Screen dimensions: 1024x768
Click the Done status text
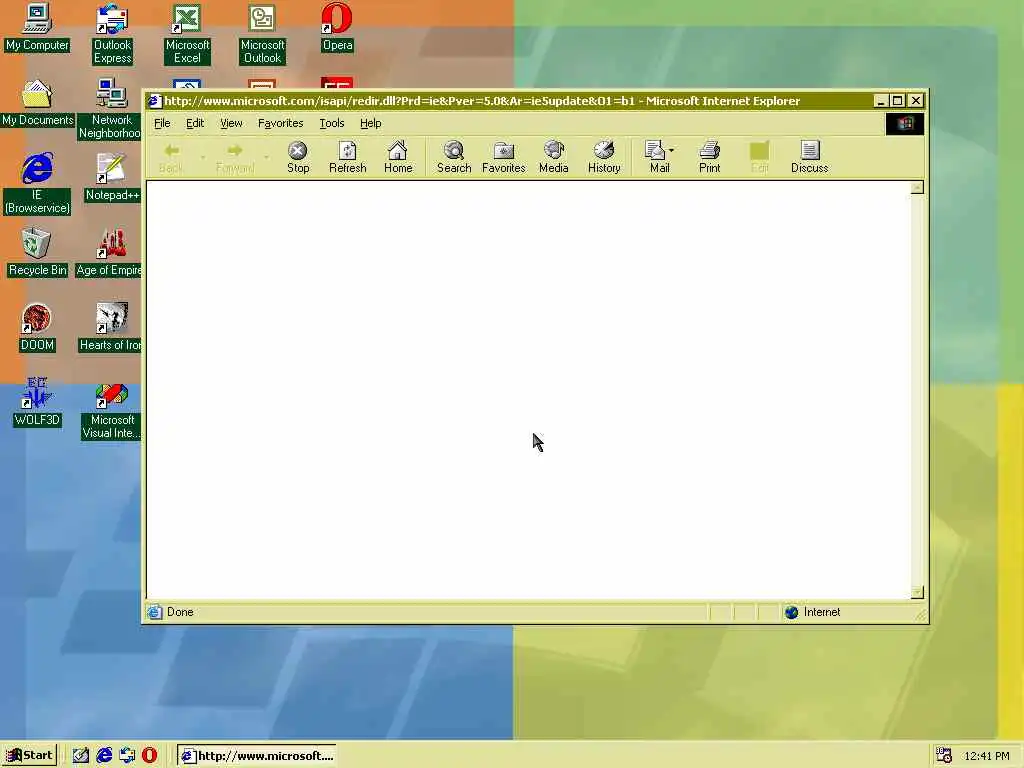(180, 612)
